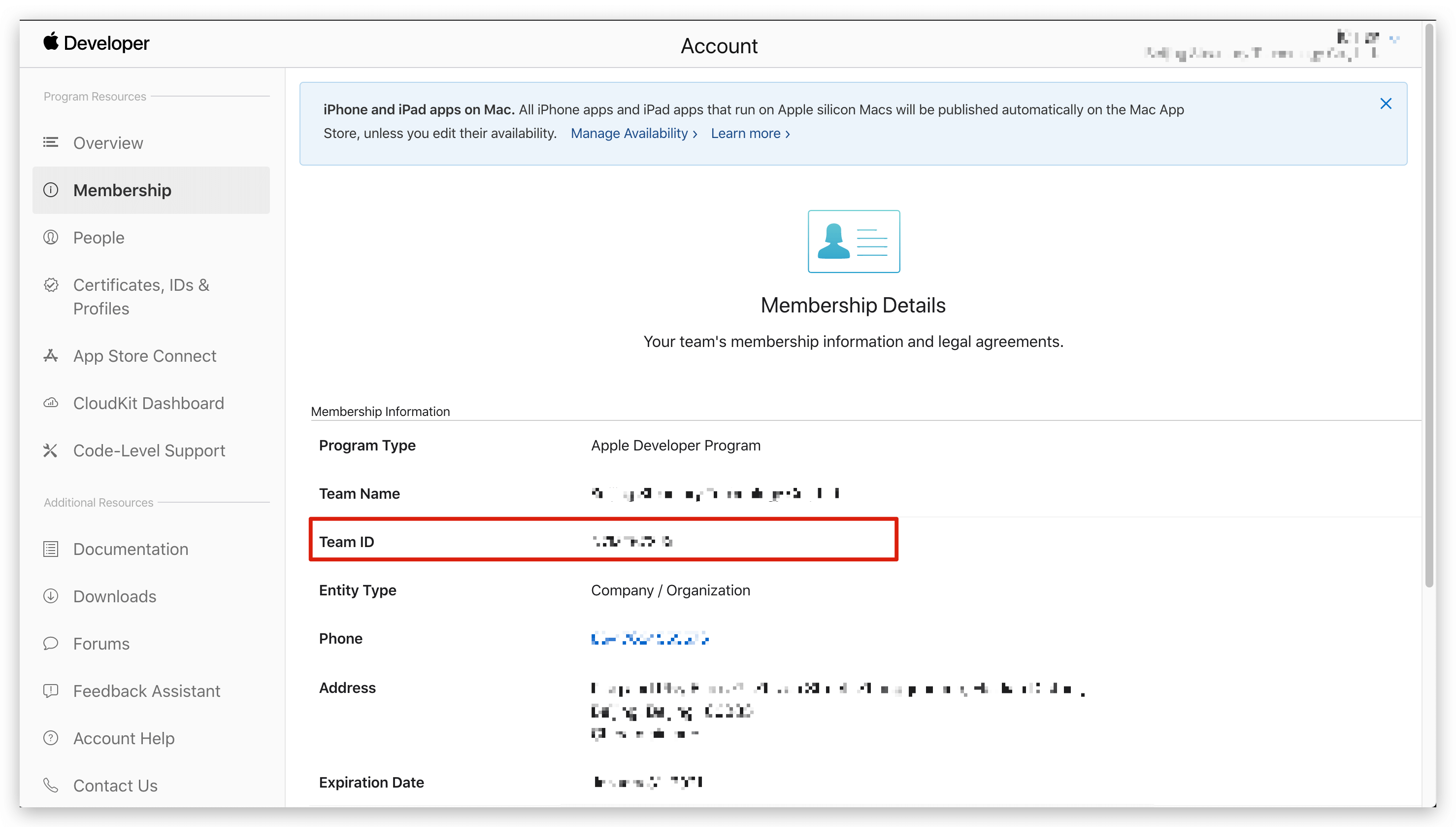
Task: Open the Manage Availability link
Action: 633,134
